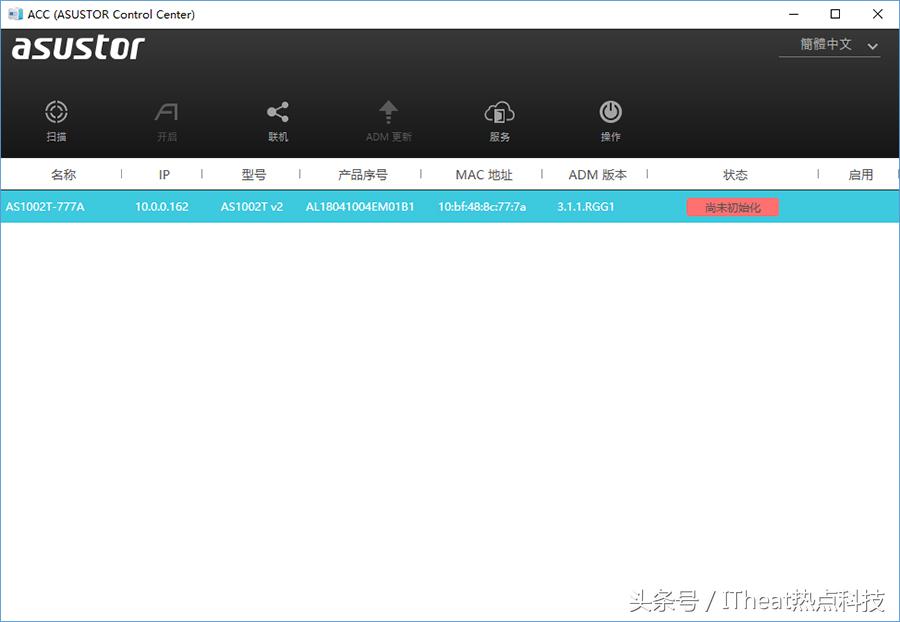The height and width of the screenshot is (622, 900).
Task: Click the 扫描 scan icon
Action: (56, 112)
